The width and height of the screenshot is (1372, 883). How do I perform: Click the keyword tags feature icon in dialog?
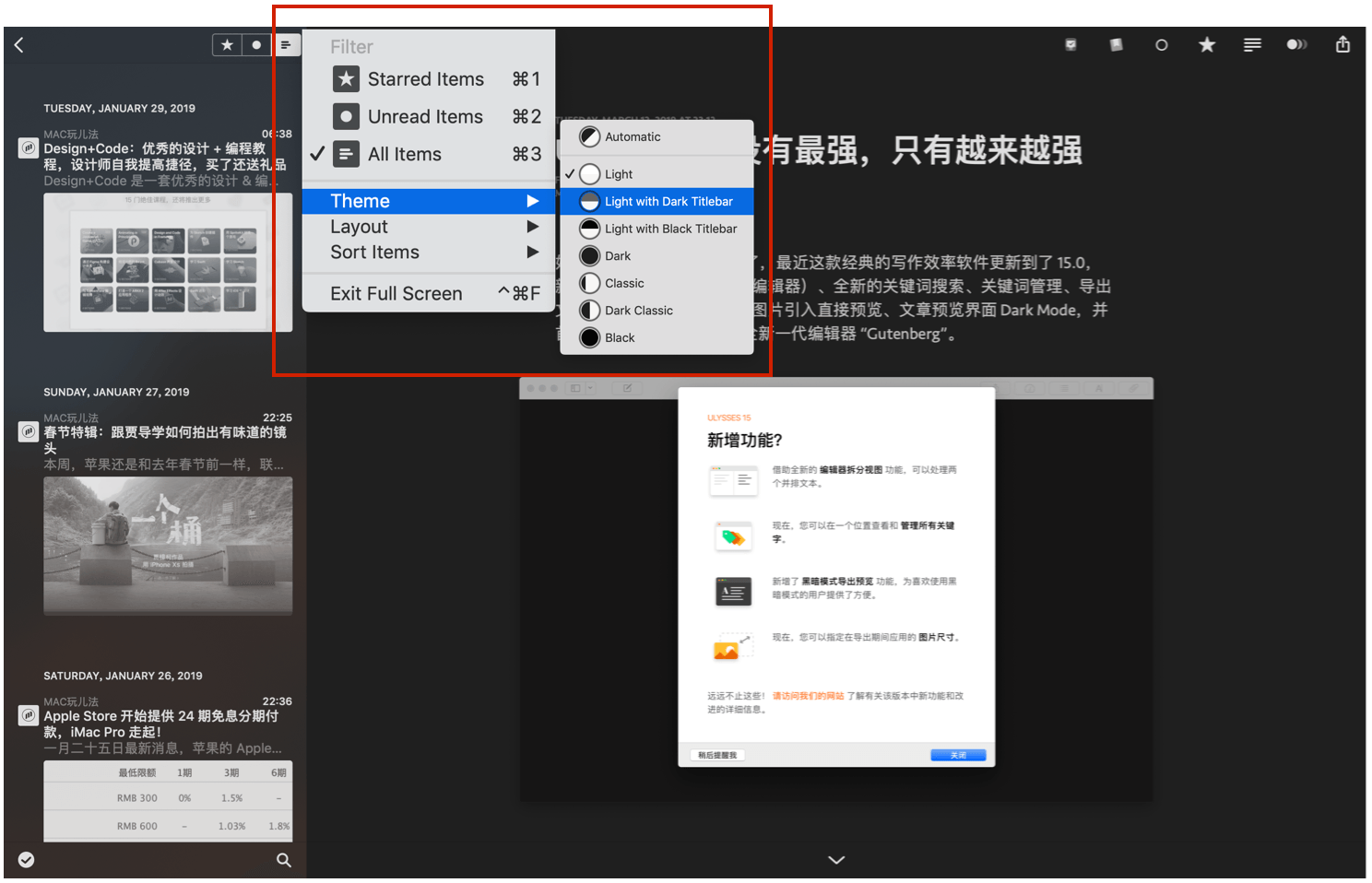click(x=734, y=536)
